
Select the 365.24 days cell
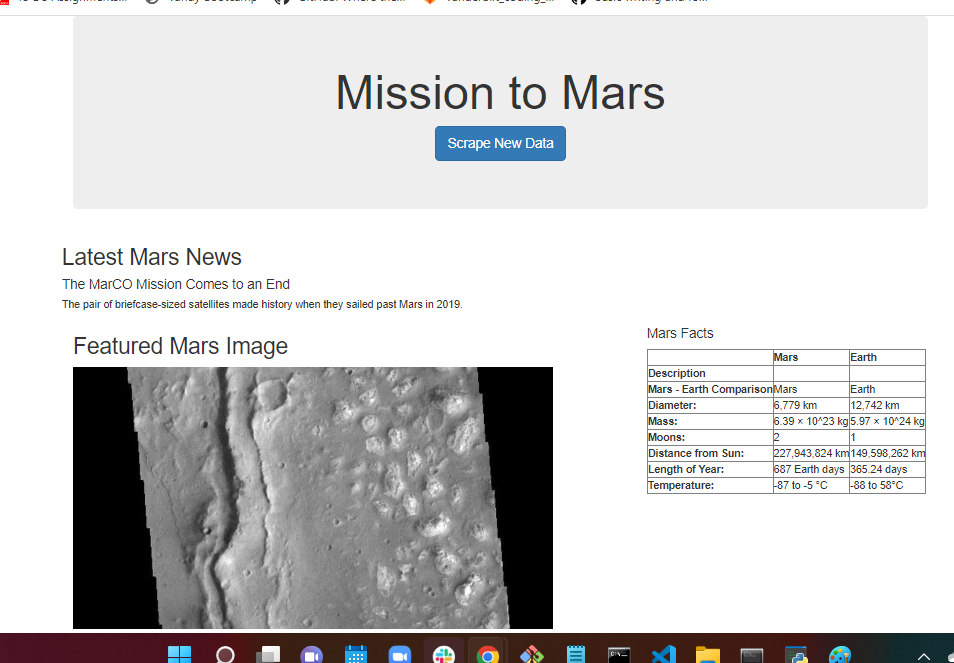[887, 469]
